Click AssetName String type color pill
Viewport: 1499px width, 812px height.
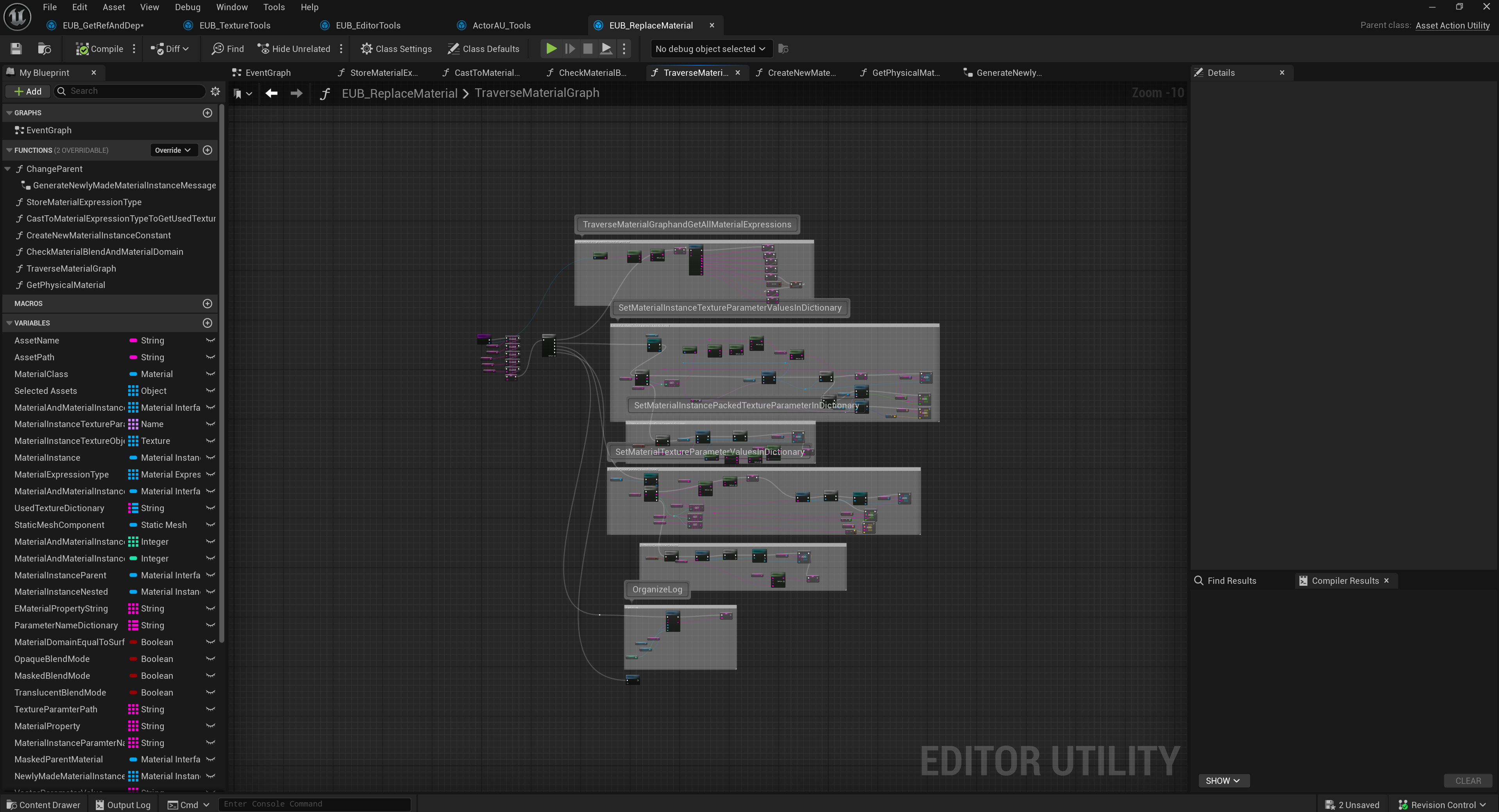point(133,340)
